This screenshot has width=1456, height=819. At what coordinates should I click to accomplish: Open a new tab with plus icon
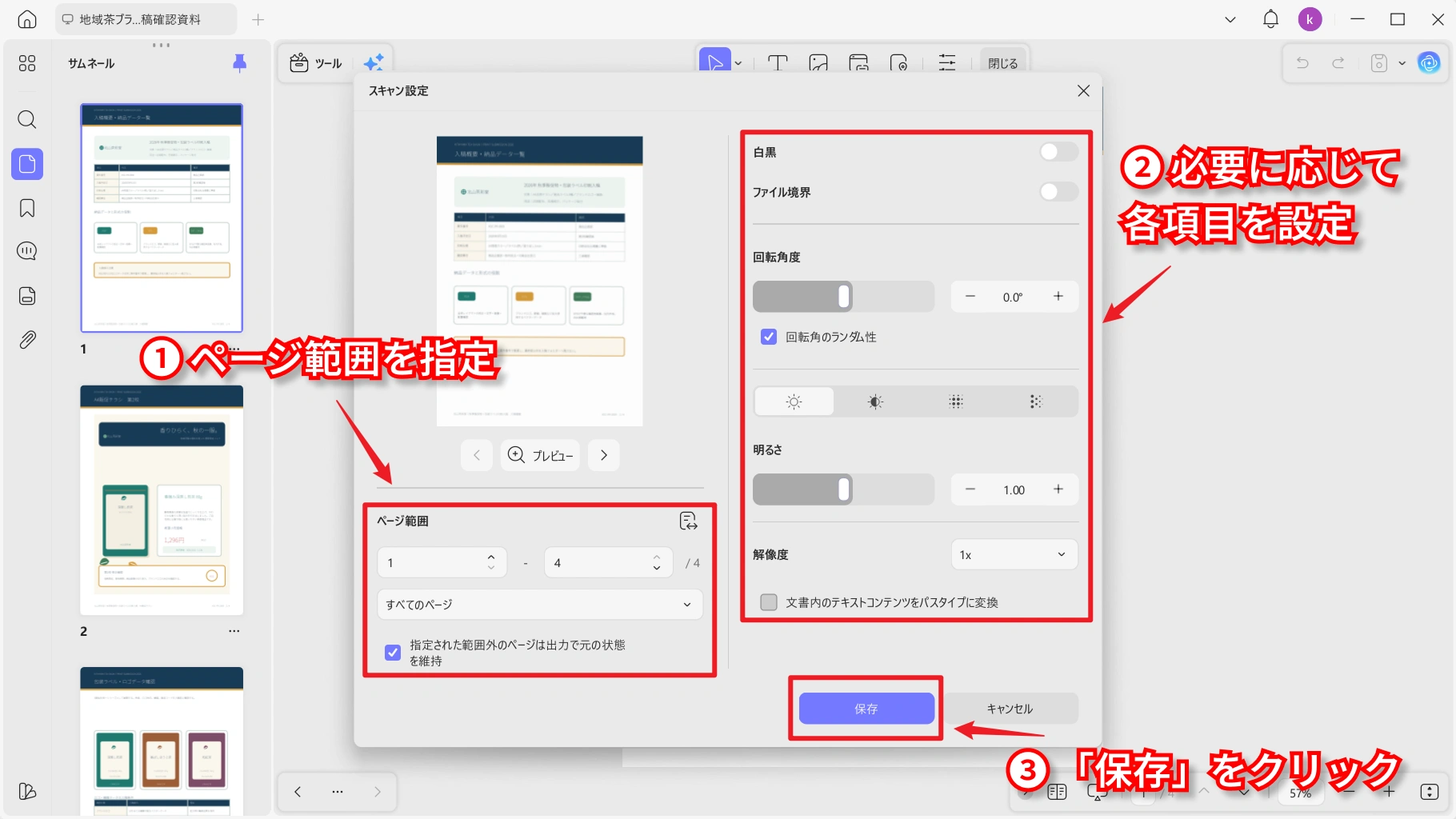tap(258, 19)
